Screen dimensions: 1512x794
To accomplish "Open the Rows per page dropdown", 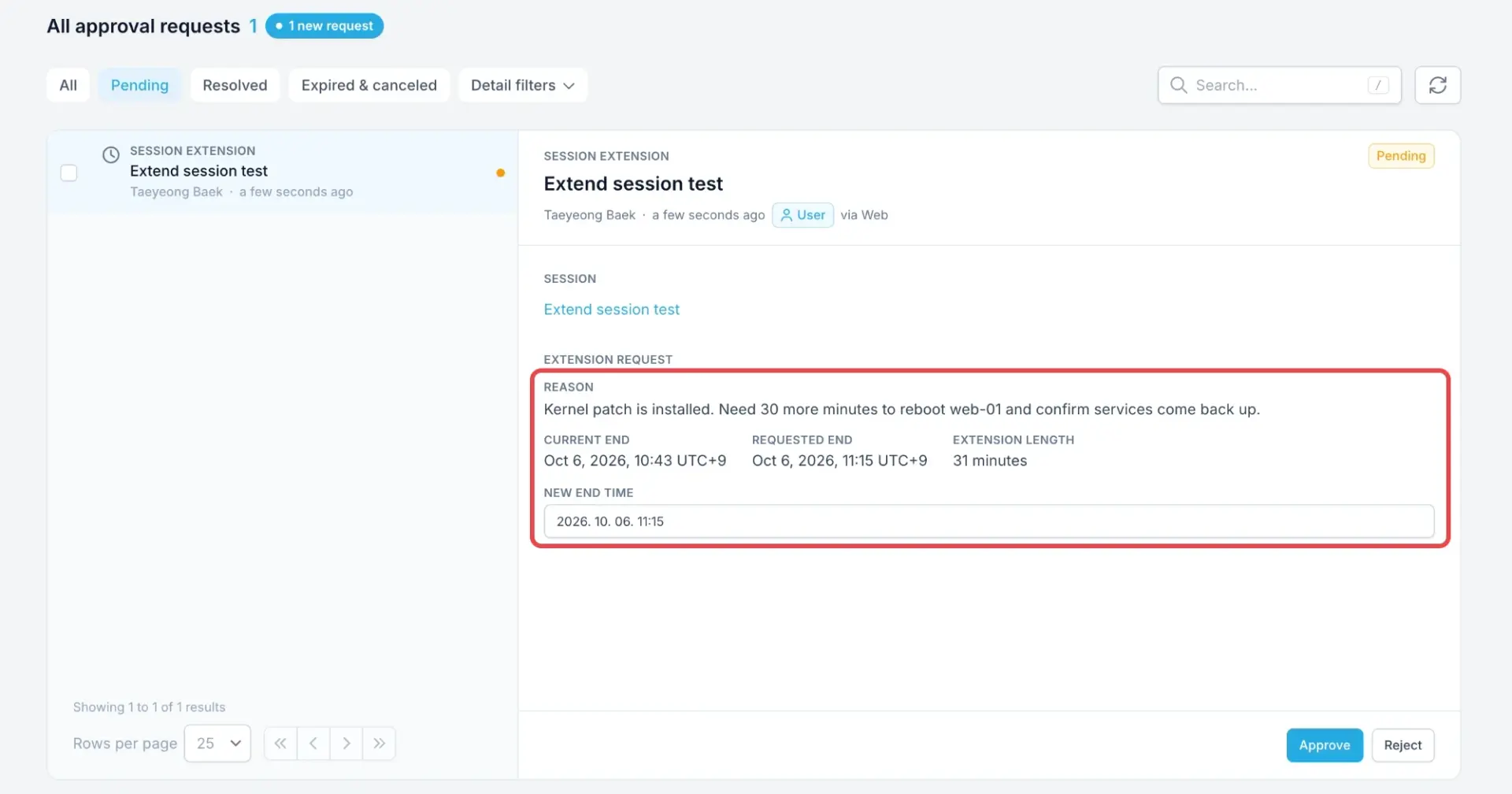I will (217, 743).
